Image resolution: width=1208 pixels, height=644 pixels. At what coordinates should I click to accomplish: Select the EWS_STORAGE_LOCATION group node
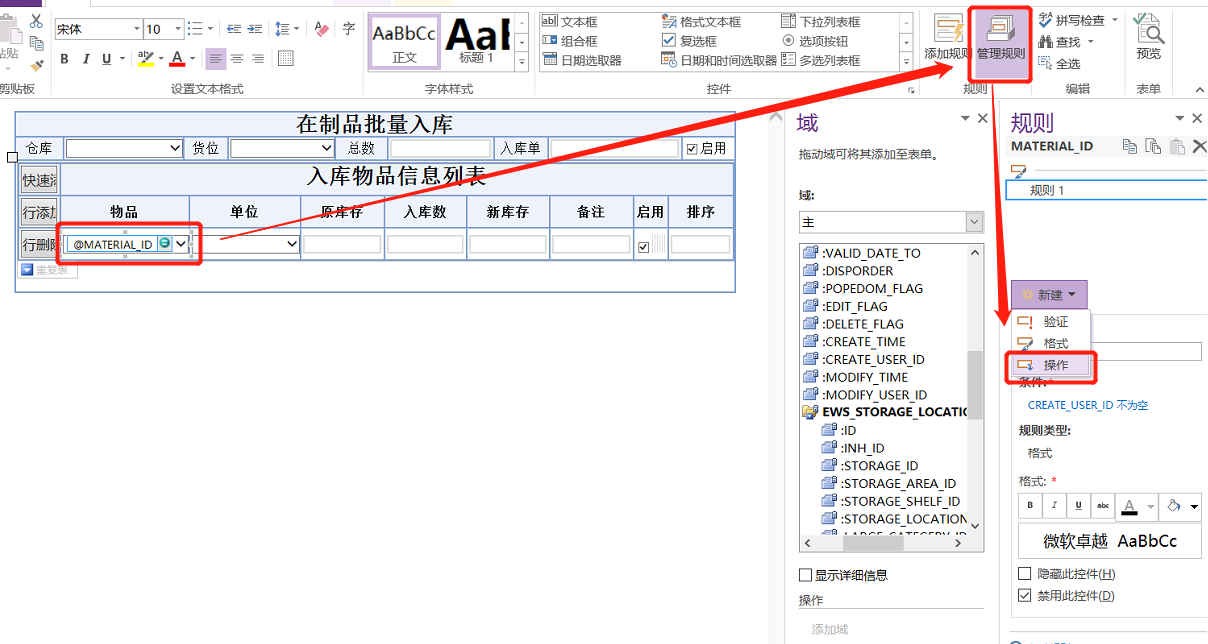click(x=885, y=412)
